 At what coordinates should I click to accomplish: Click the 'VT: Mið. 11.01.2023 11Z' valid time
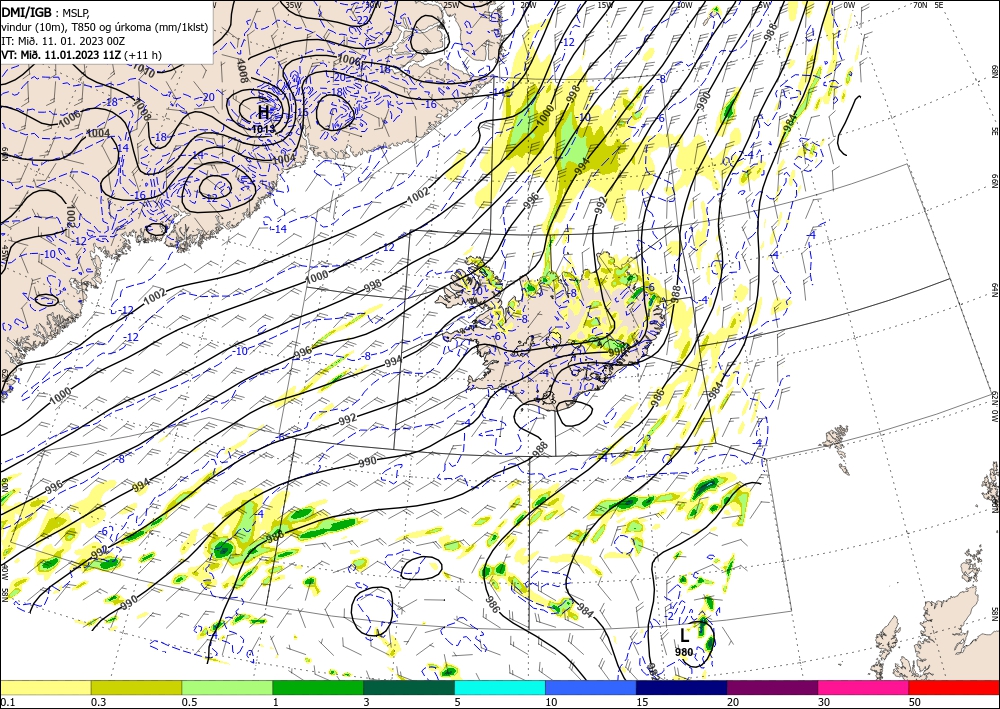61,55
